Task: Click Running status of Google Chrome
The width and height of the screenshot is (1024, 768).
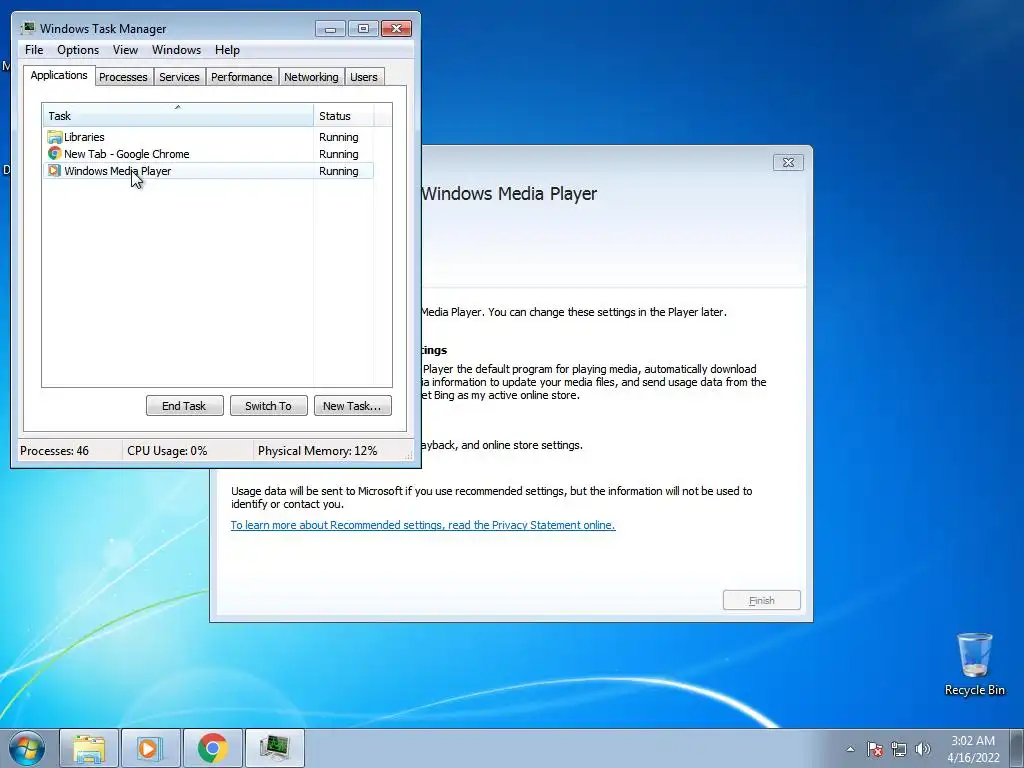Action: [338, 154]
